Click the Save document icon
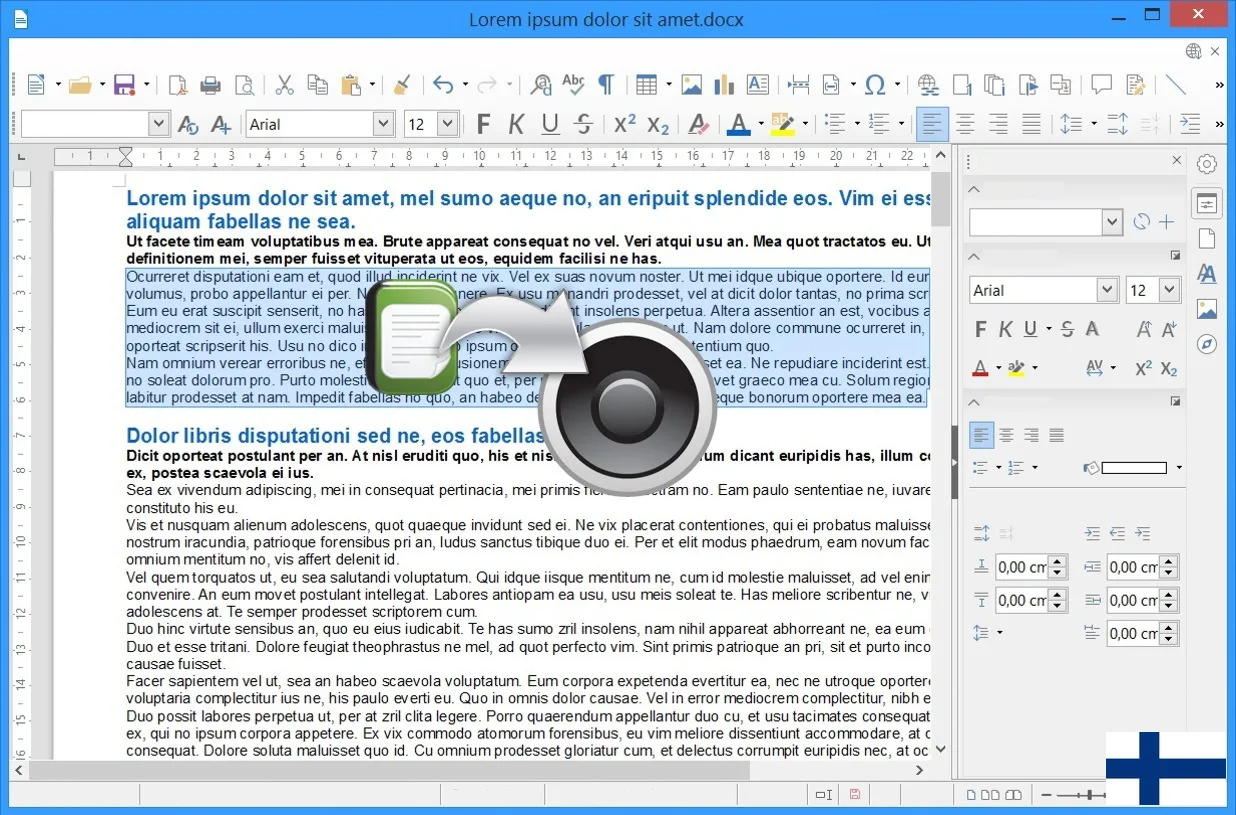The image size is (1236, 815). point(125,85)
